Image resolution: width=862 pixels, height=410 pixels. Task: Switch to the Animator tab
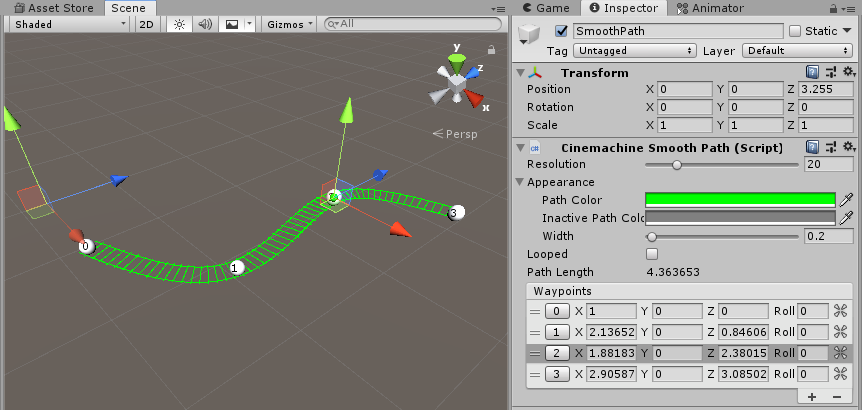[x=710, y=8]
